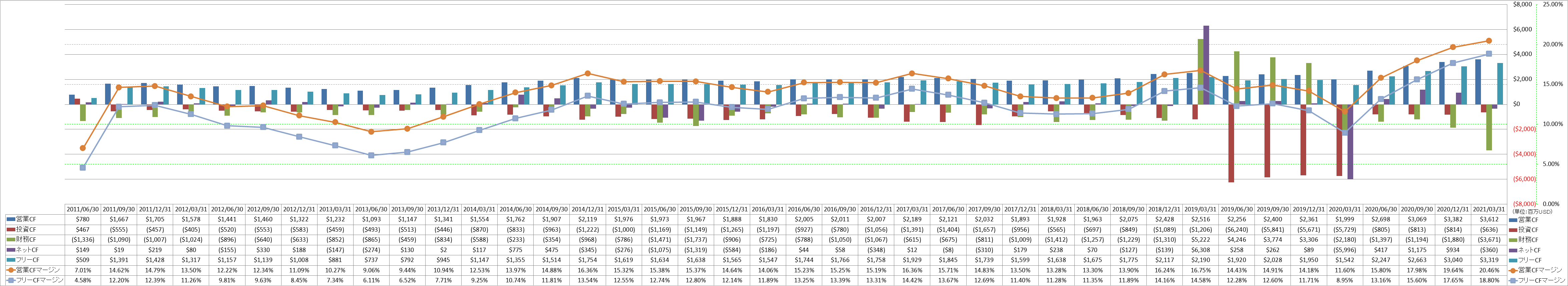Select the ($1,000) cell
The width and height of the screenshot is (1568, 286).
(x=623, y=229)
